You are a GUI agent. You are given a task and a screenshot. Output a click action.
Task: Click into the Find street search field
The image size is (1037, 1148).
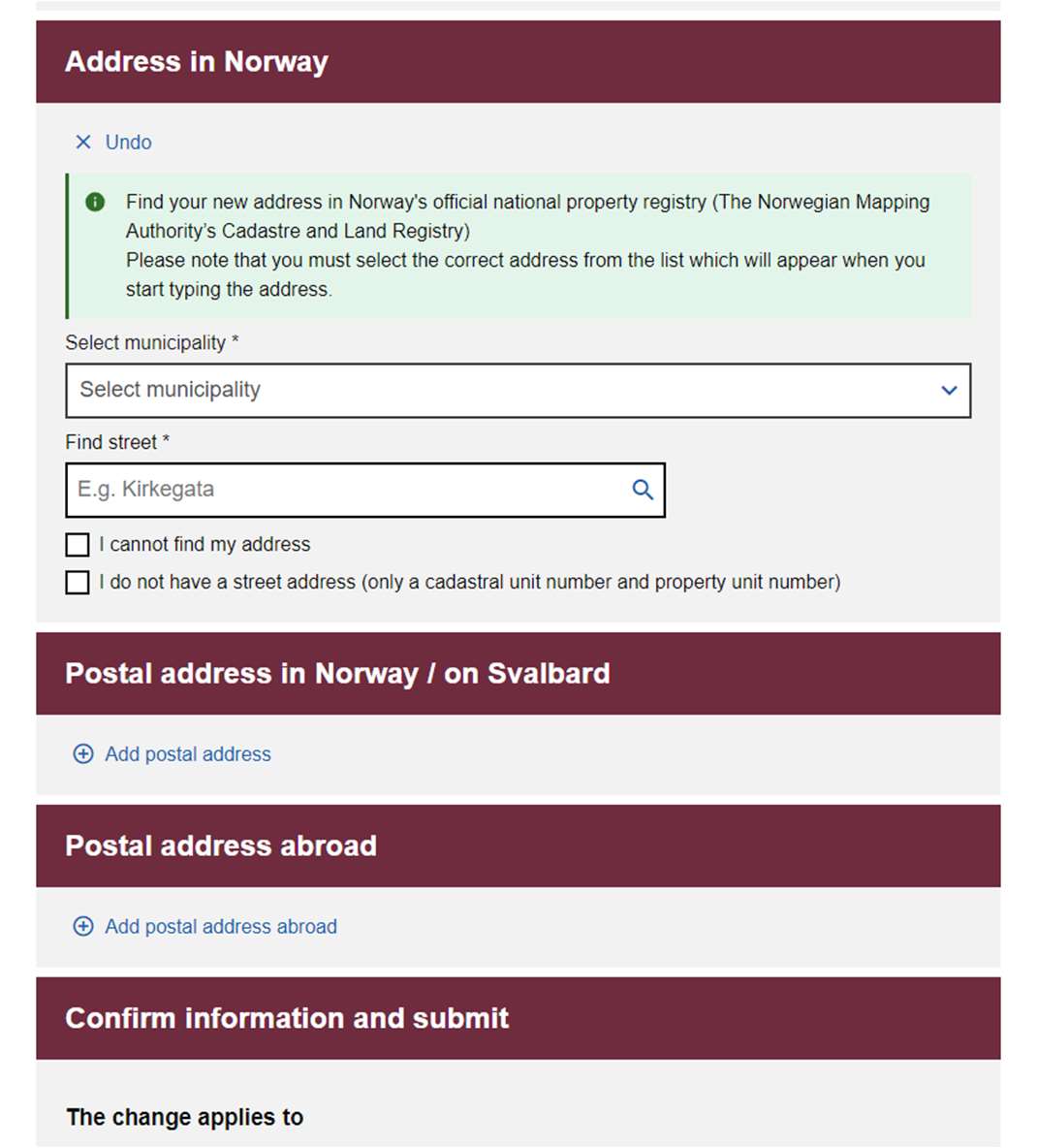click(365, 490)
